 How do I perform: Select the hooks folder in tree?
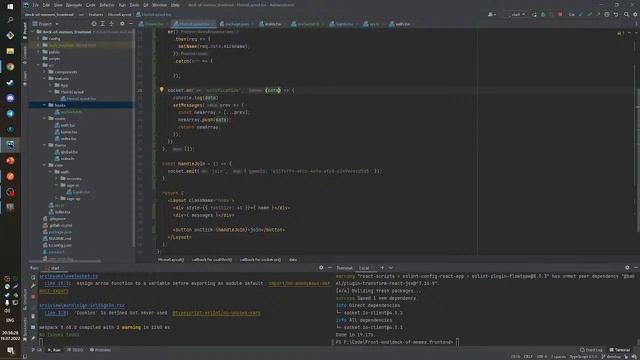pos(80,105)
